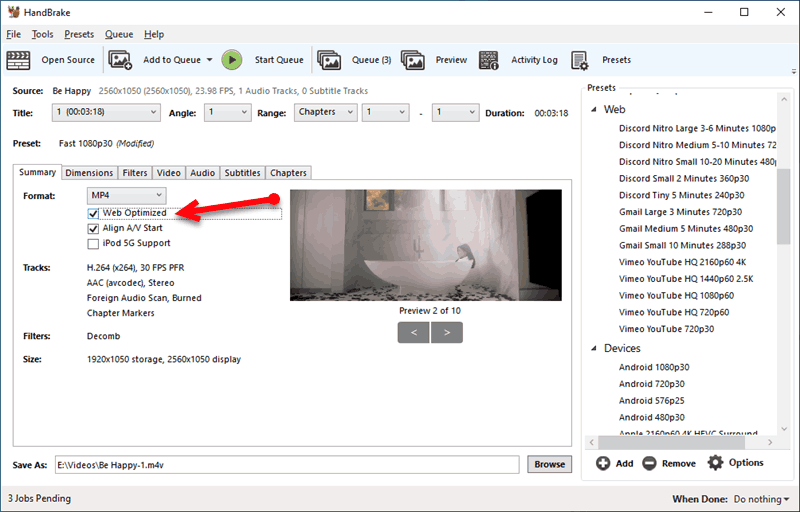This screenshot has width=800, height=512.
Task: Click the Add to Queue image icon
Action: (x=120, y=60)
